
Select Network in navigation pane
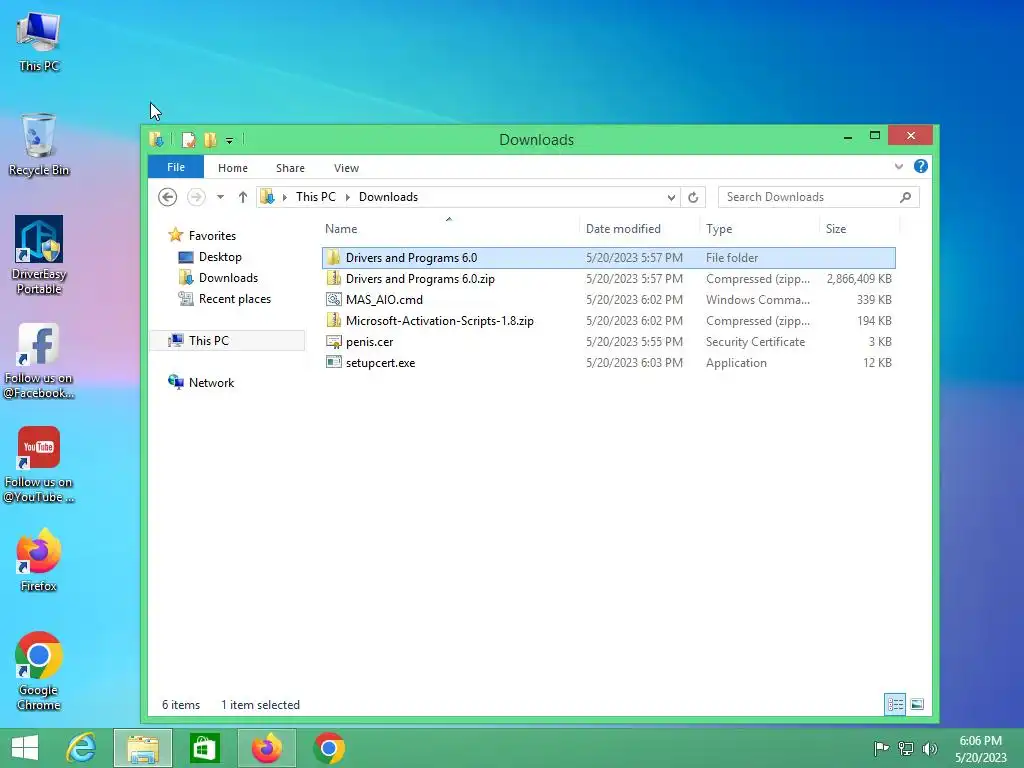coord(201,382)
